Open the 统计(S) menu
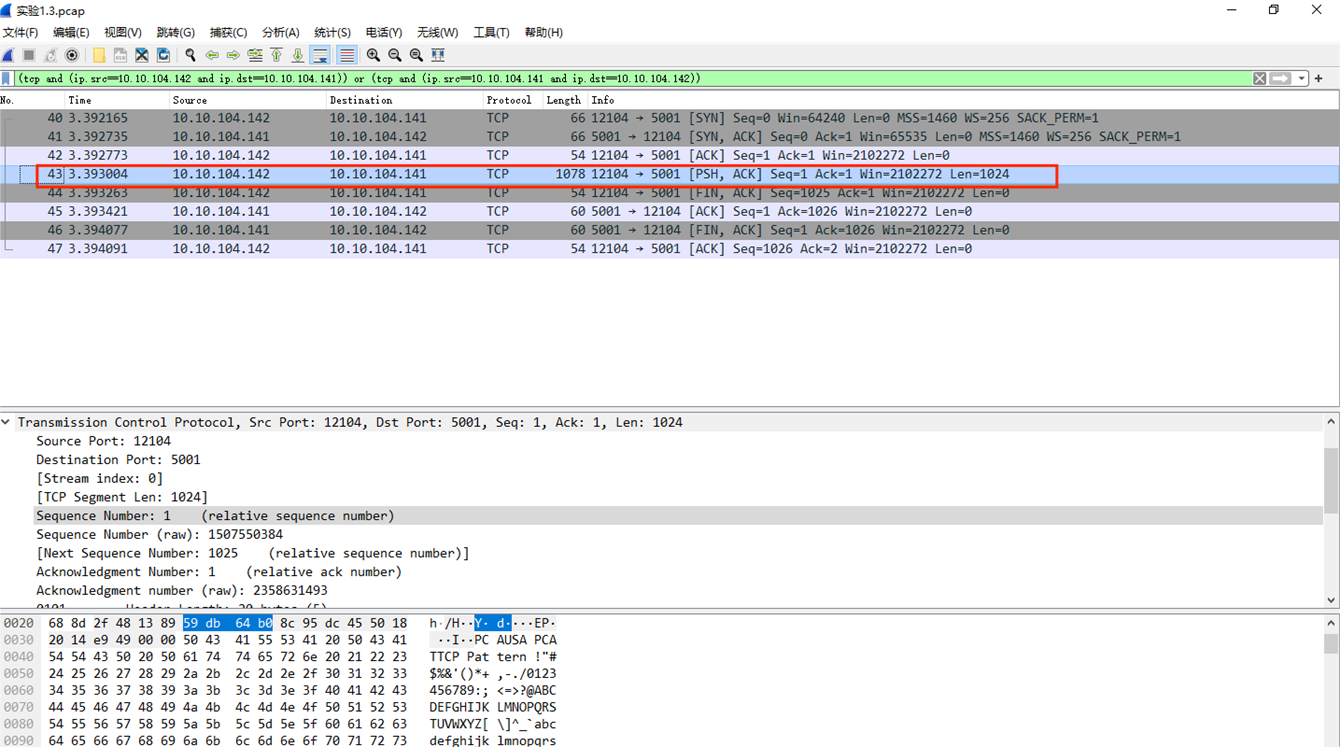The width and height of the screenshot is (1340, 747). click(332, 32)
